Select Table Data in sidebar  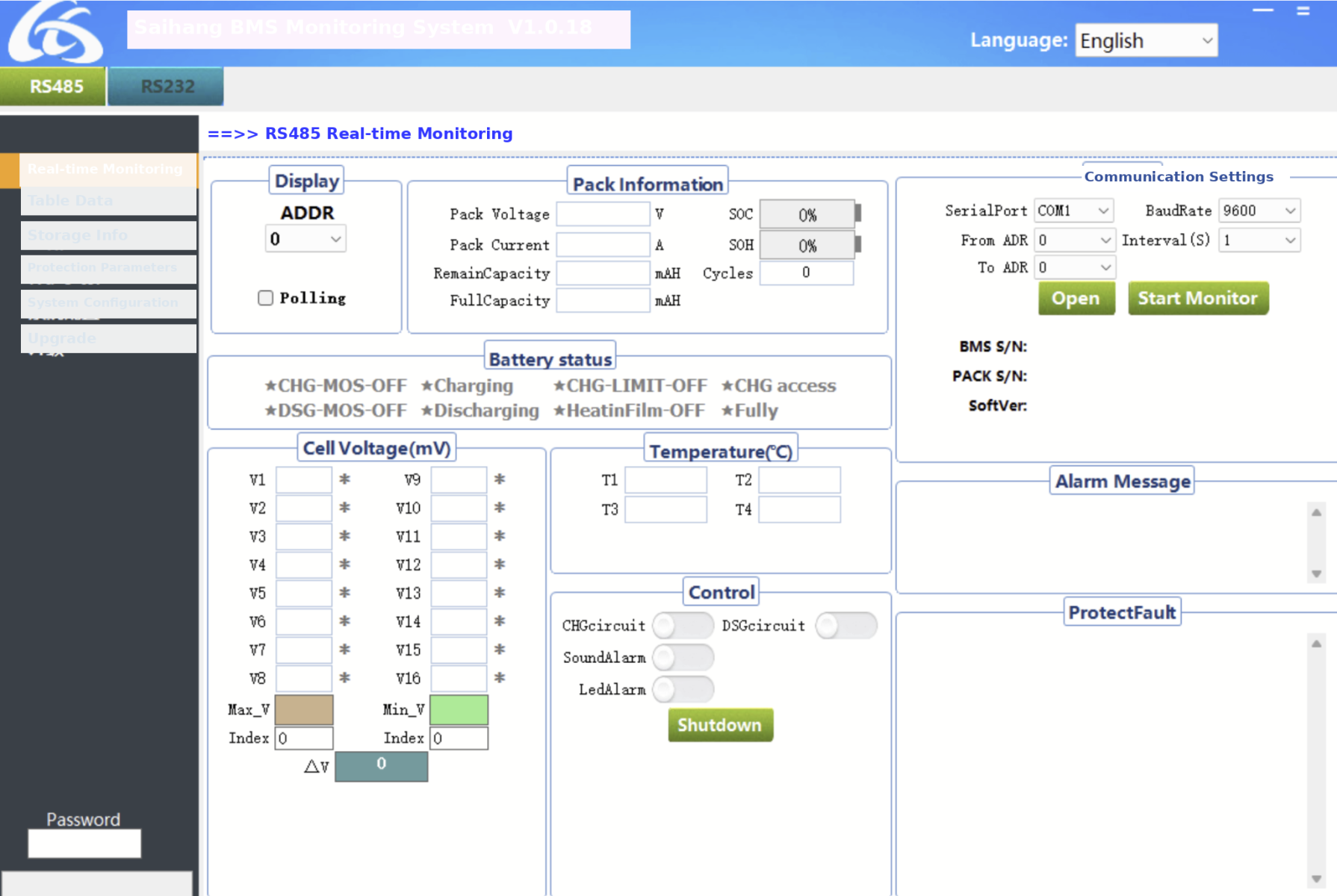click(x=109, y=201)
